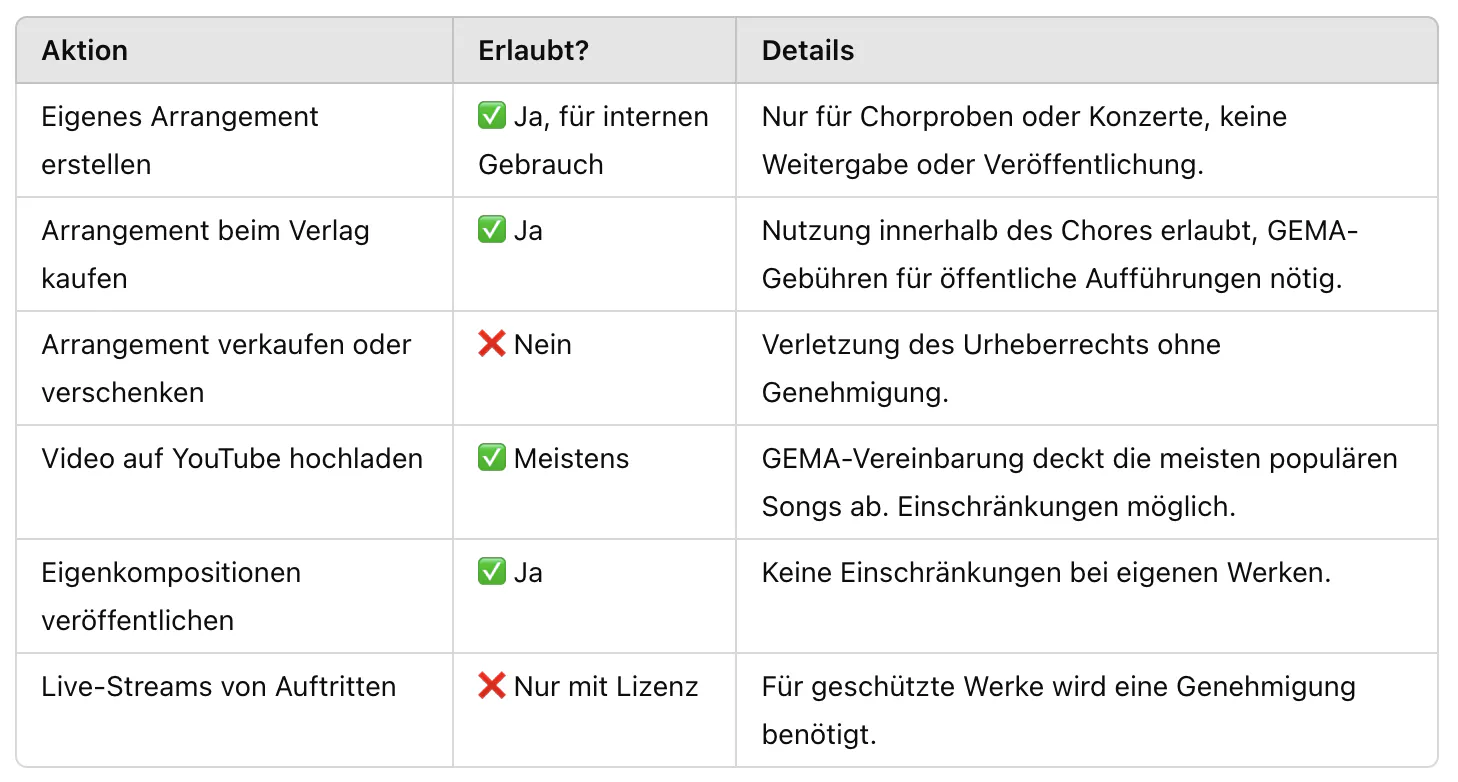Click the red cross beside "Nein"
1458x782 pixels.
492,345
